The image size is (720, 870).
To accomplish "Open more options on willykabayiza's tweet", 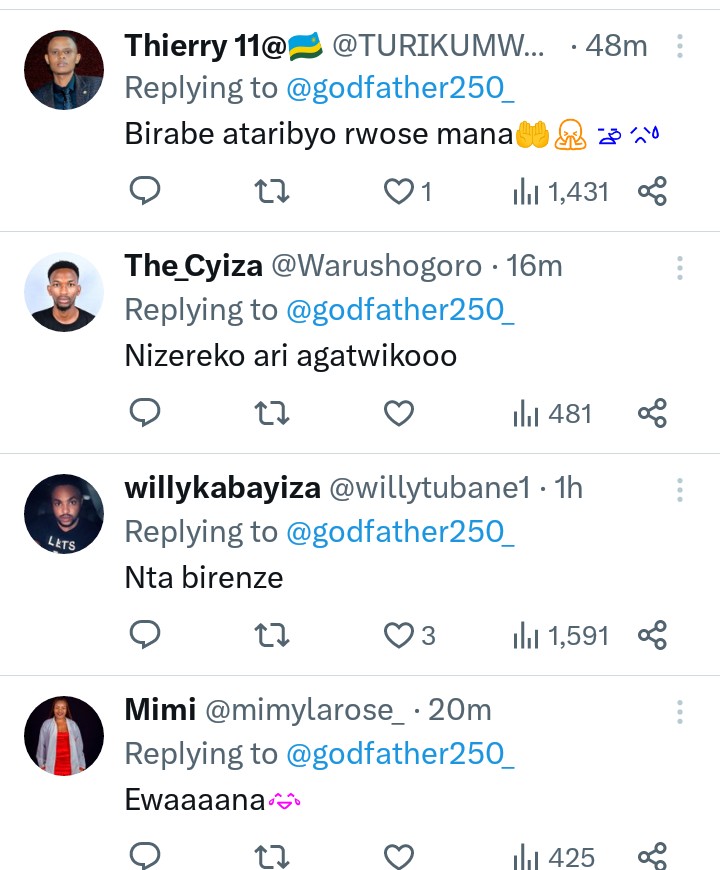I will click(680, 489).
